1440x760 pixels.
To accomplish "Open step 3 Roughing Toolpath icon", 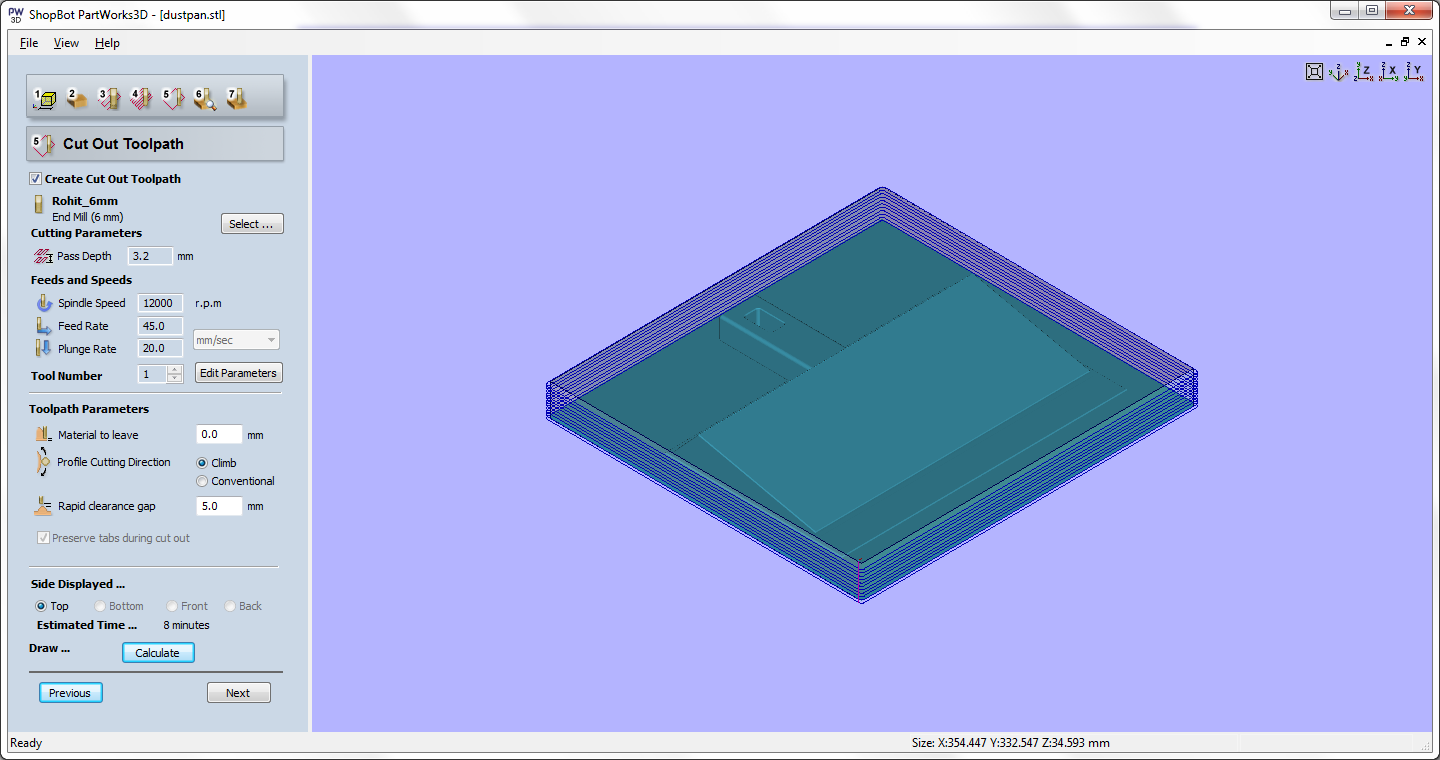I will (109, 98).
